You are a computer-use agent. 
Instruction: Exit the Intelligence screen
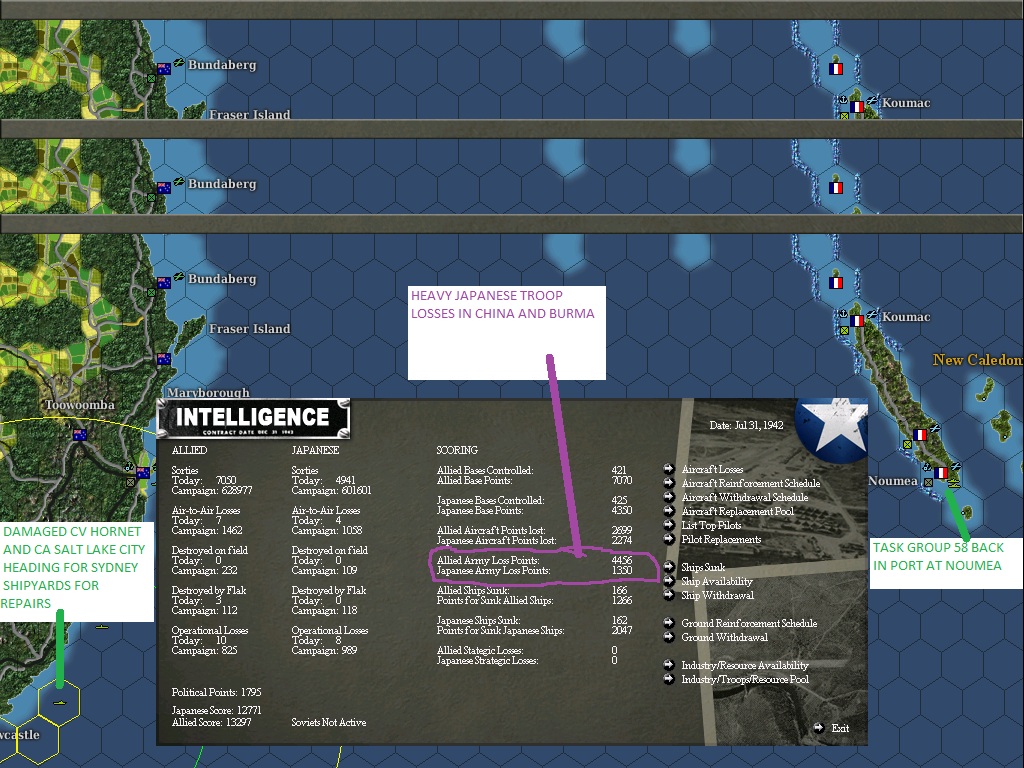pyautogui.click(x=840, y=728)
